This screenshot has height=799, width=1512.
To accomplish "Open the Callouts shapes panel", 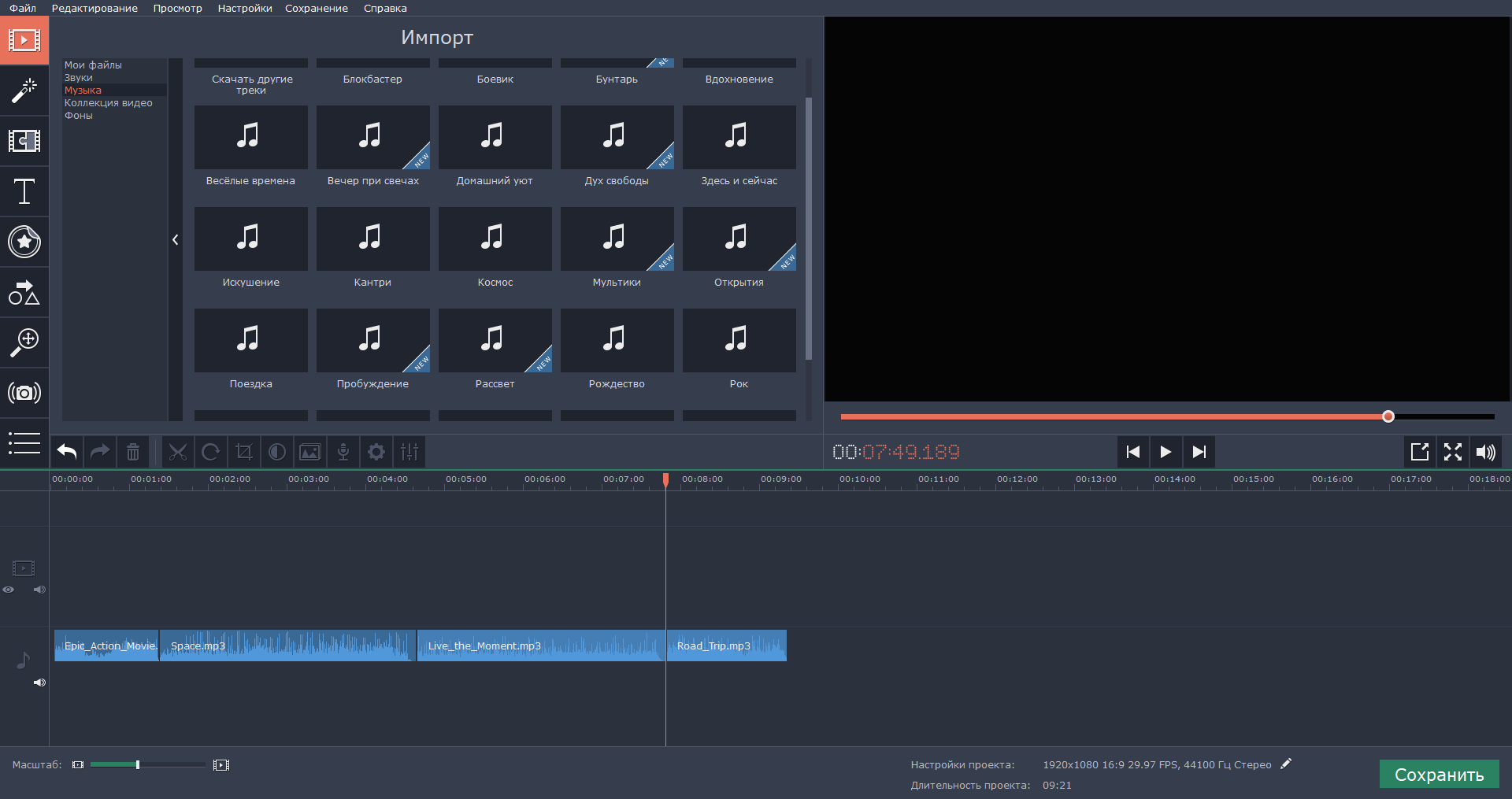I will pos(24,292).
